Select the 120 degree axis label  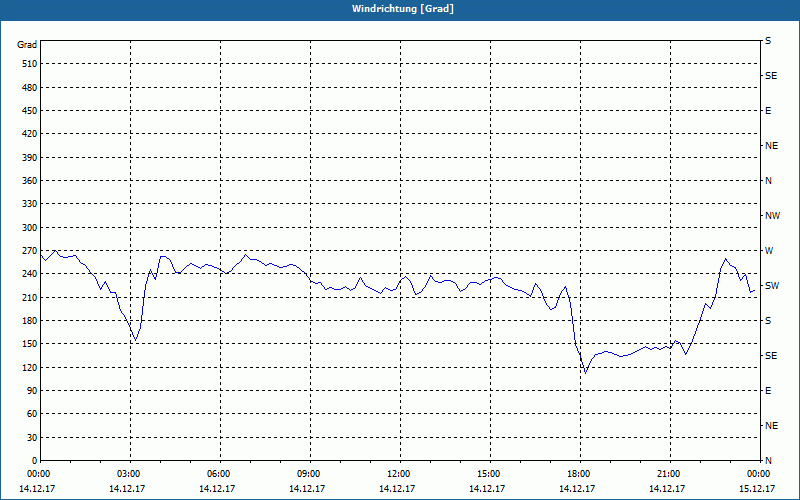(30, 367)
